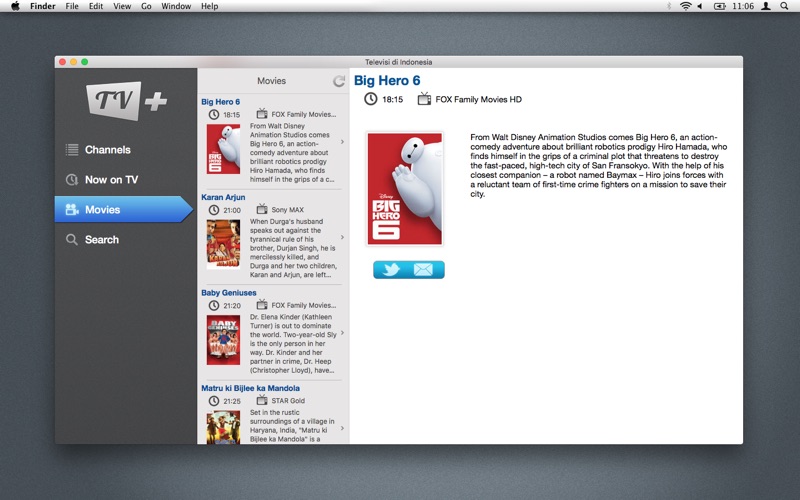Click the large Big Hero 6 poster

405,189
